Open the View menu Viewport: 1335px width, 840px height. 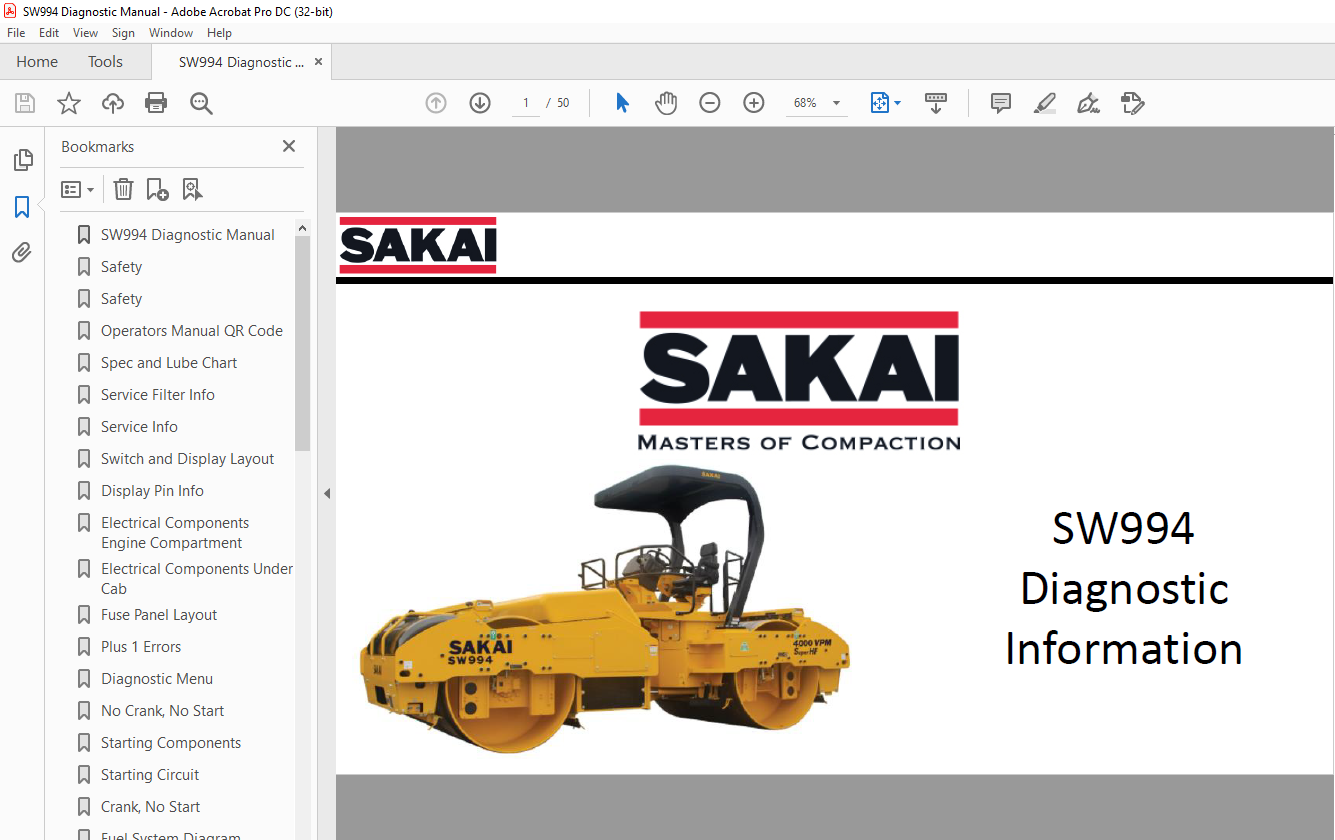point(85,33)
